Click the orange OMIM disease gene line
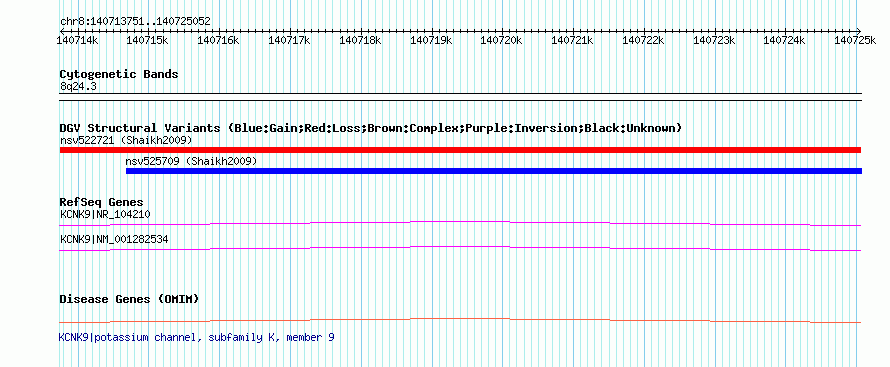The height and width of the screenshot is (367, 890). pyautogui.click(x=460, y=320)
